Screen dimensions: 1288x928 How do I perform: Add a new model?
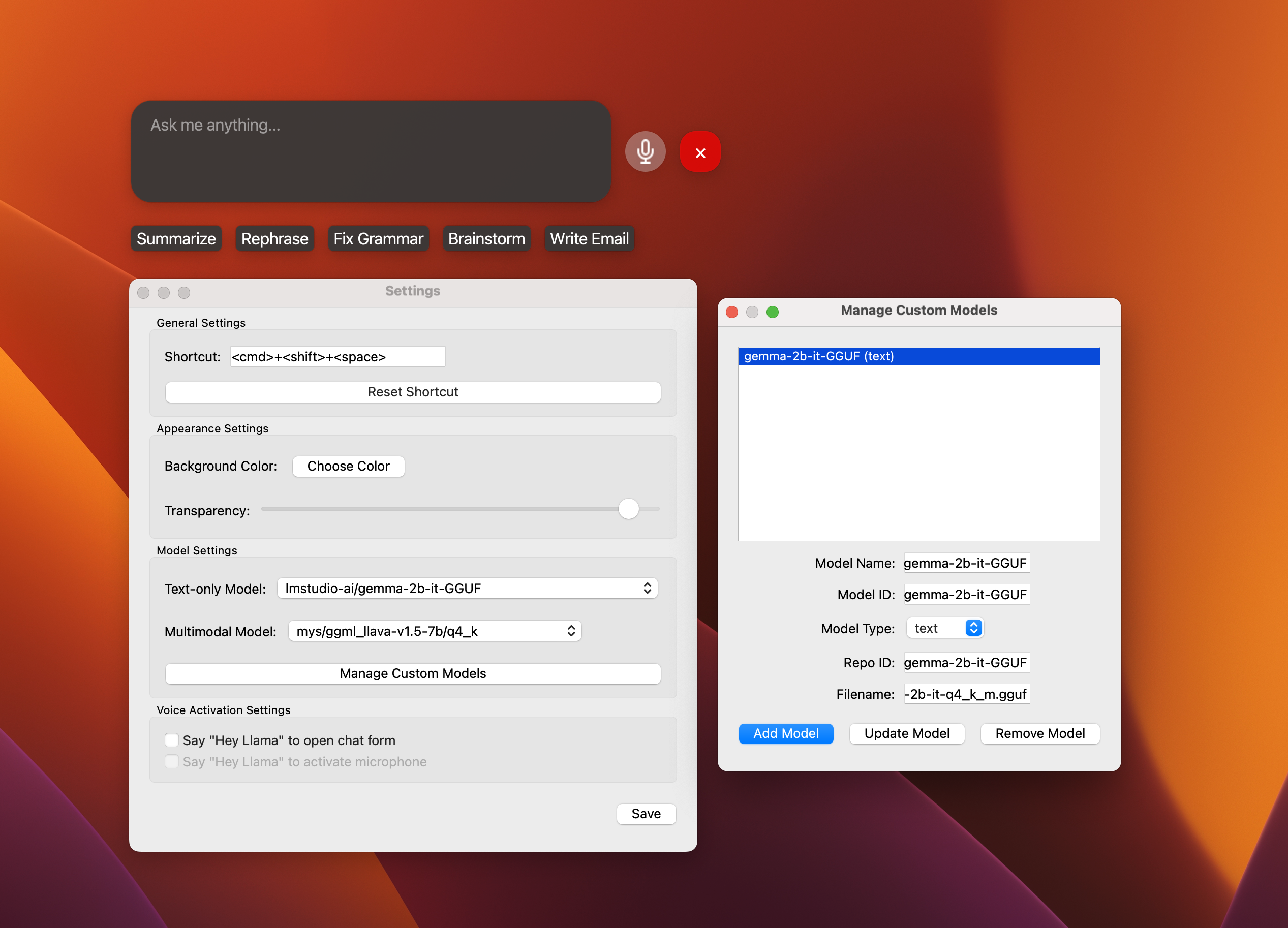tap(786, 733)
